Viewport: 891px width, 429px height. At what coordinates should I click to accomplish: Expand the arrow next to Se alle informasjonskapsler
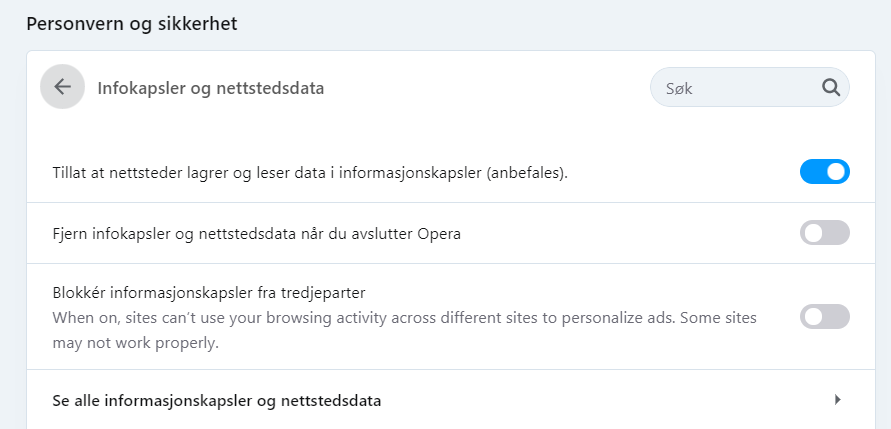click(x=838, y=399)
